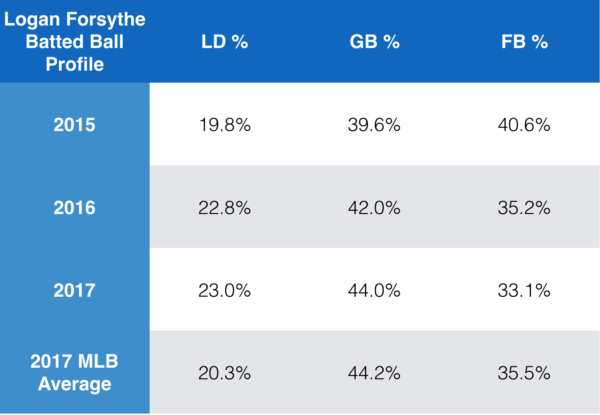The height and width of the screenshot is (415, 600).
Task: Click the 2017 row label
Action: click(75, 289)
